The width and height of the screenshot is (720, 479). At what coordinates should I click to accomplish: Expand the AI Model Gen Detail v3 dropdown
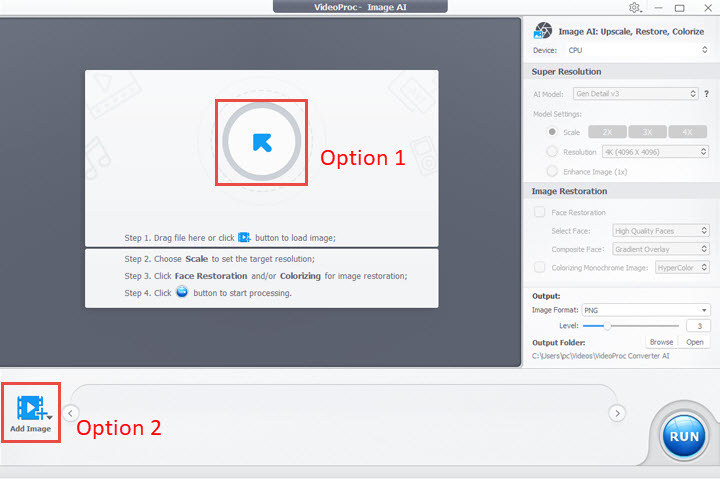[636, 94]
